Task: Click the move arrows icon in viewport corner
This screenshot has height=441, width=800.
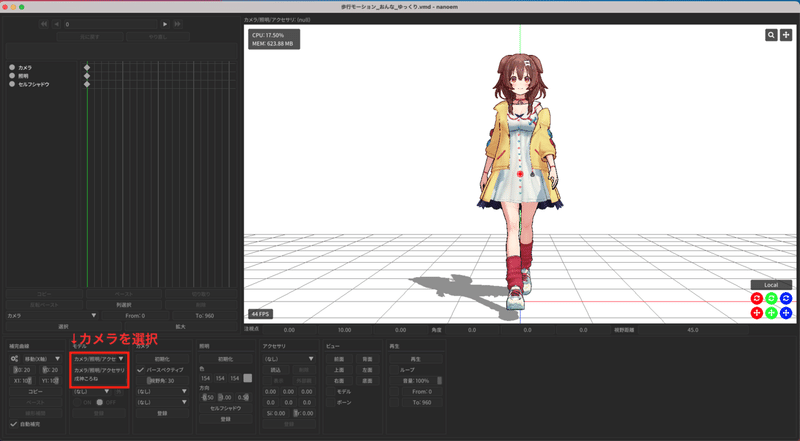Action: coord(786,35)
